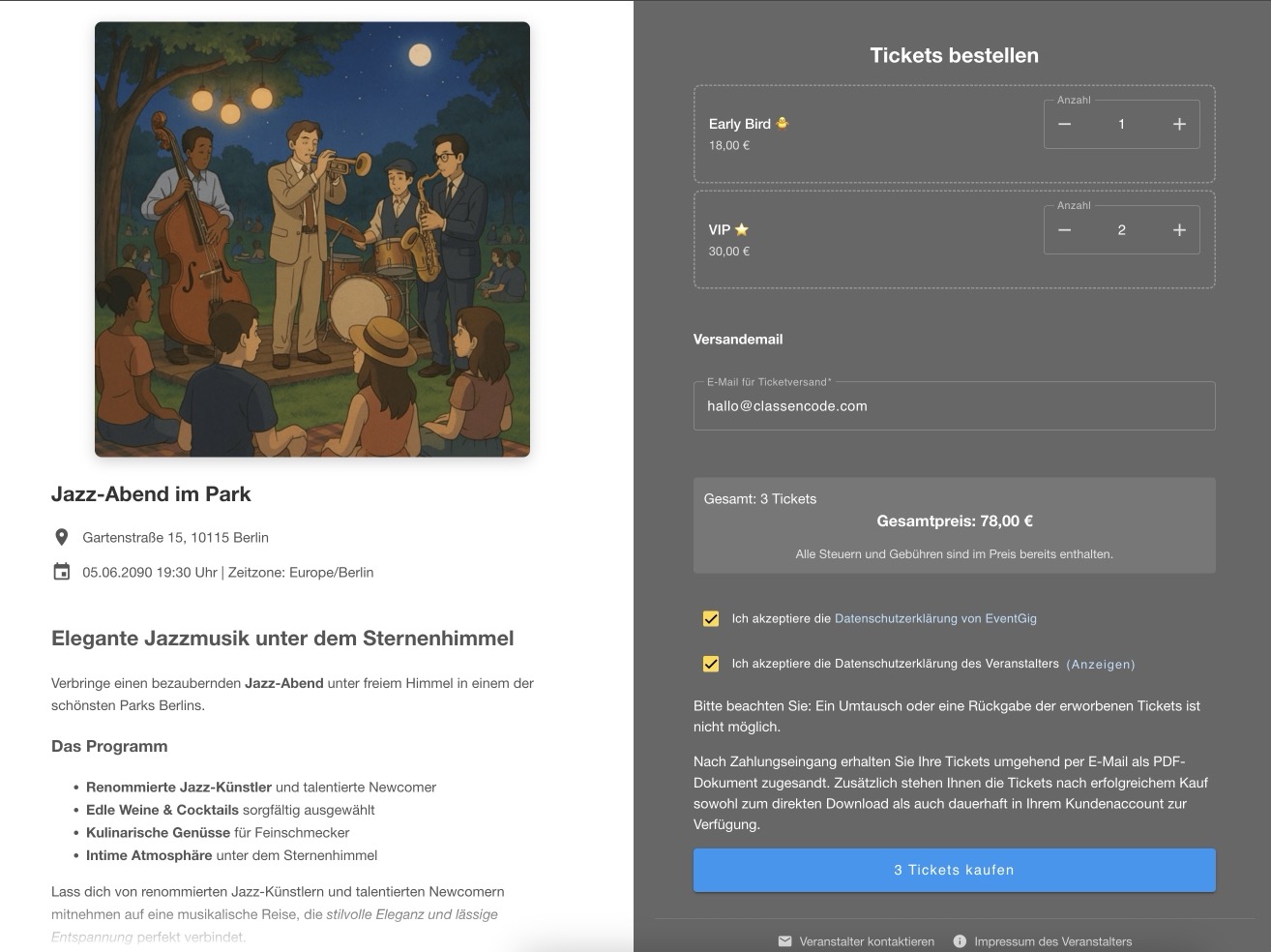The image size is (1271, 952).
Task: Open Veranstalter kontaktieren link
Action: click(867, 941)
